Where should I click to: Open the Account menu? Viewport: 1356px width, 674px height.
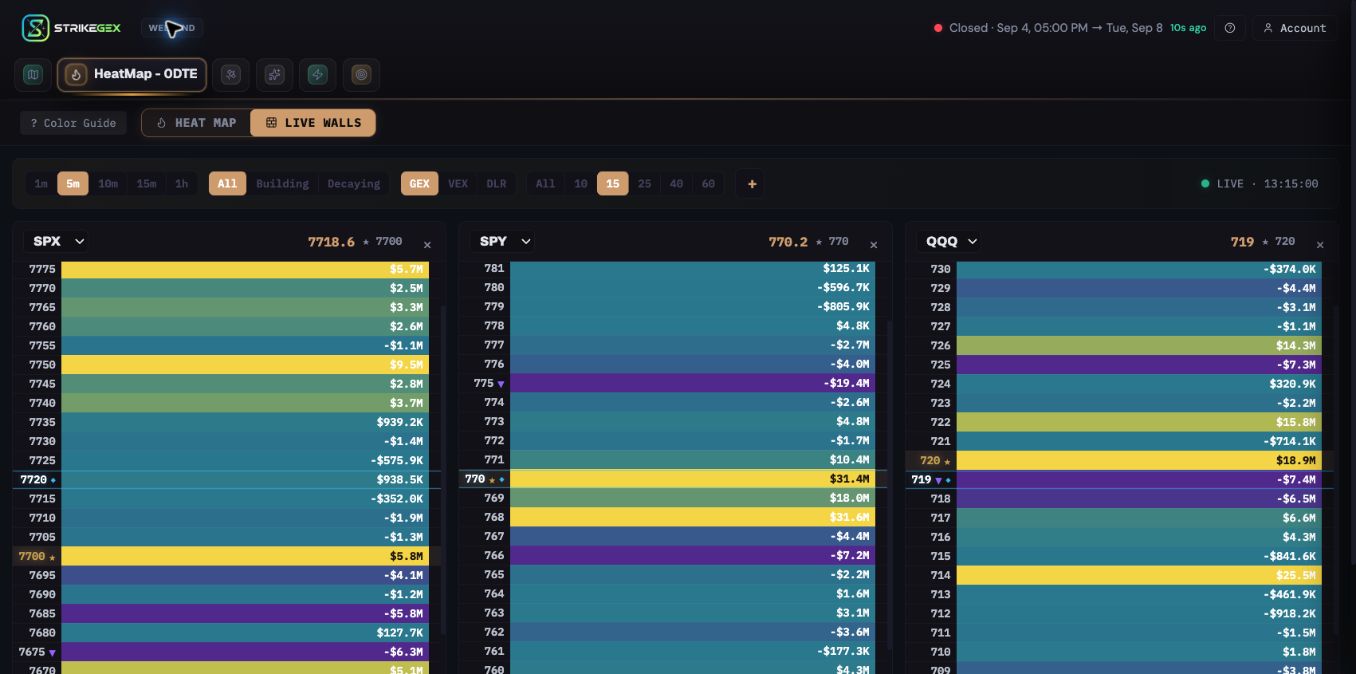point(1295,28)
